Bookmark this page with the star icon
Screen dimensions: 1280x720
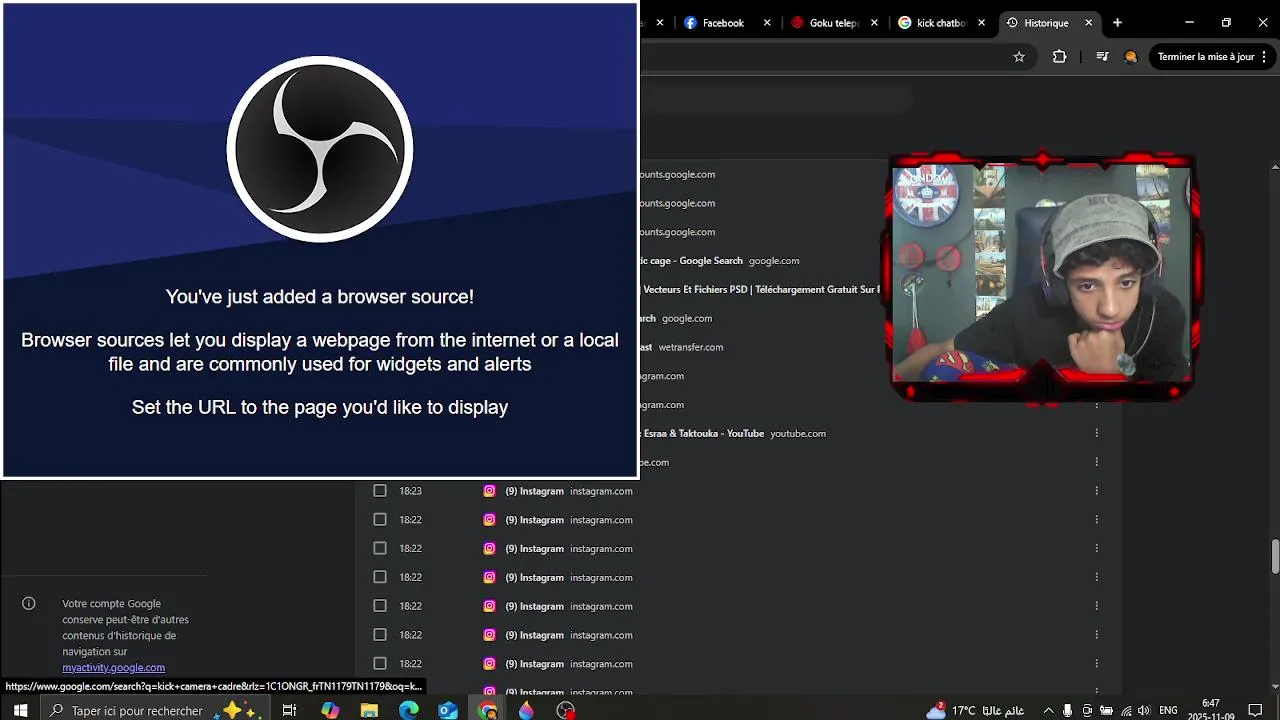[1019, 57]
